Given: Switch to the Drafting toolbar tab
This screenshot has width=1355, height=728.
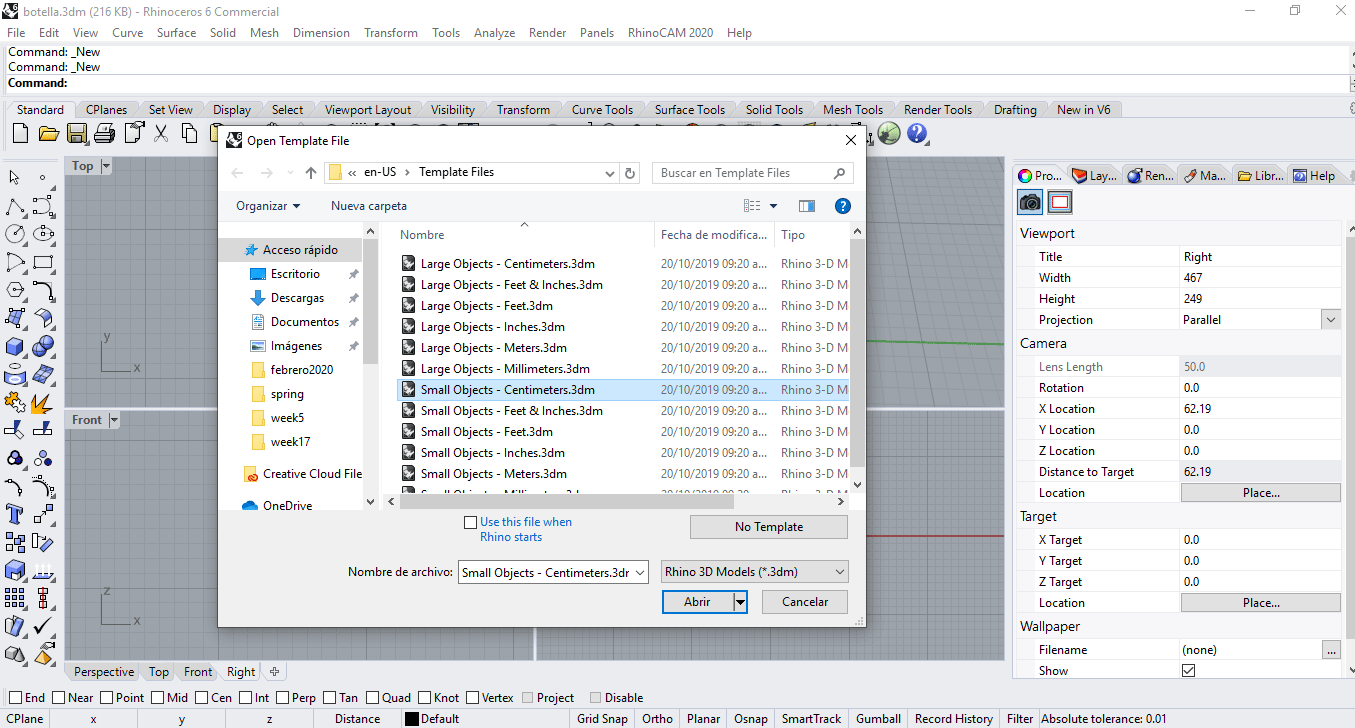Looking at the screenshot, I should pos(1015,110).
